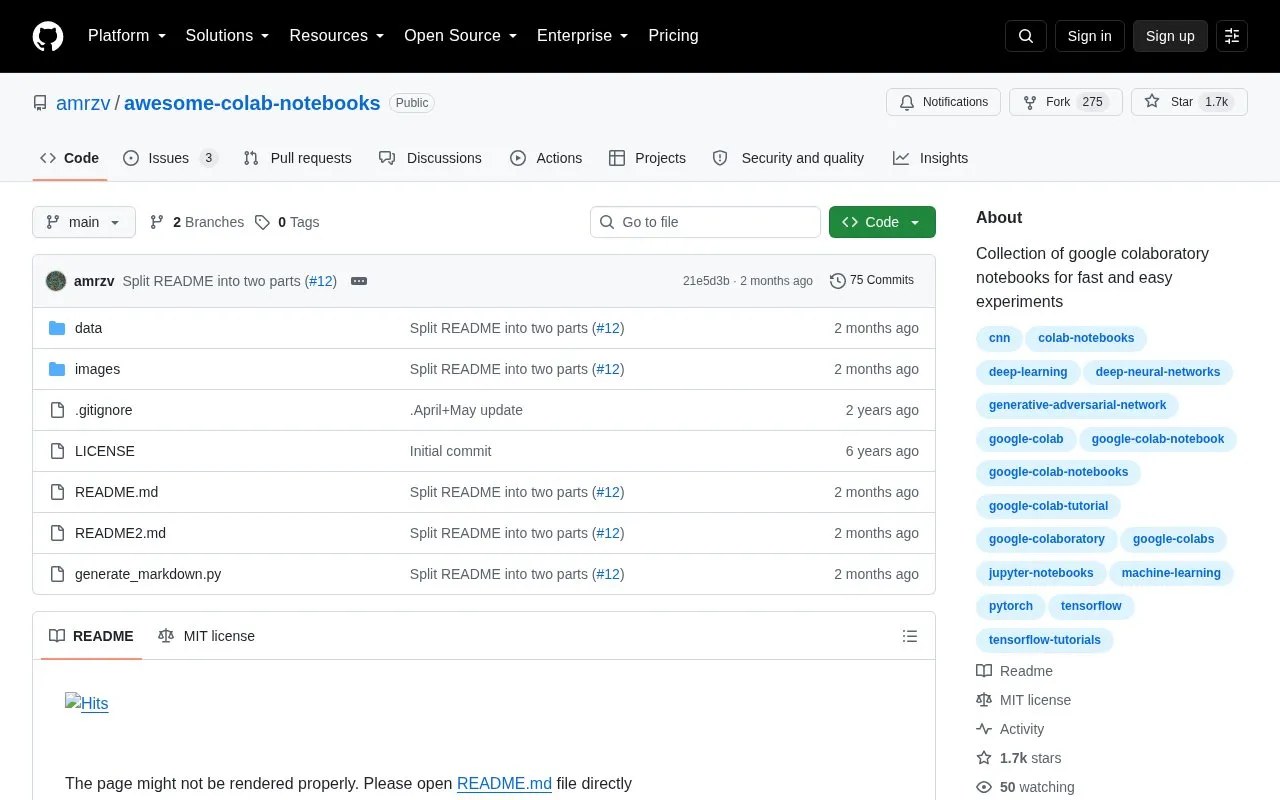This screenshot has width=1280, height=800.
Task: Click the Hits badge image link
Action: (x=87, y=703)
